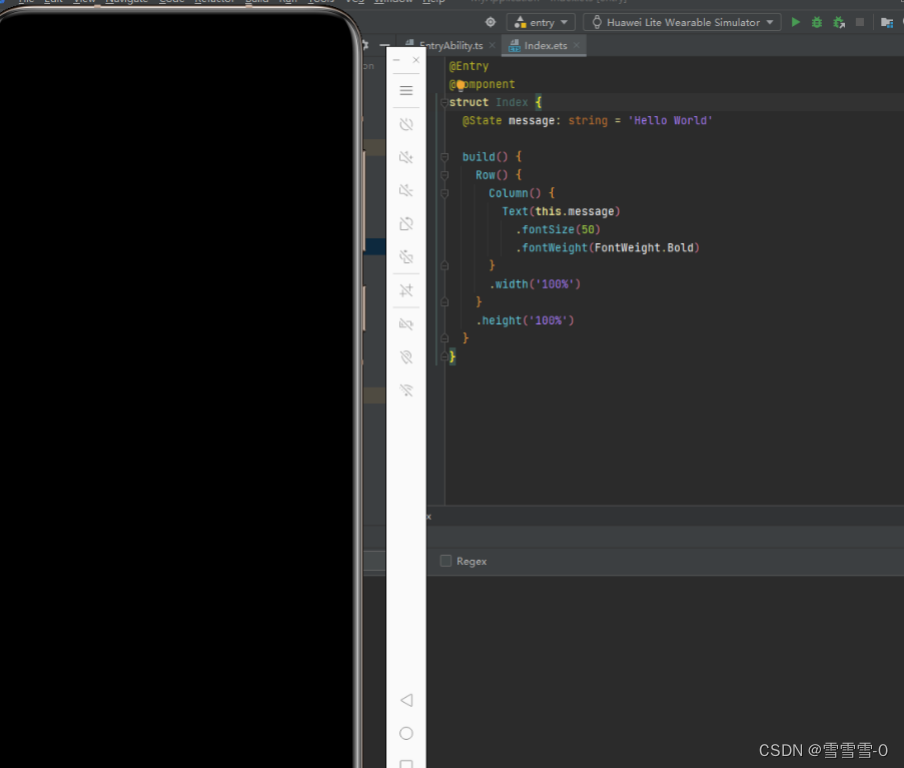Open the Huawei Lite Wearable Simulator device dropdown
The width and height of the screenshot is (904, 768).
[683, 22]
